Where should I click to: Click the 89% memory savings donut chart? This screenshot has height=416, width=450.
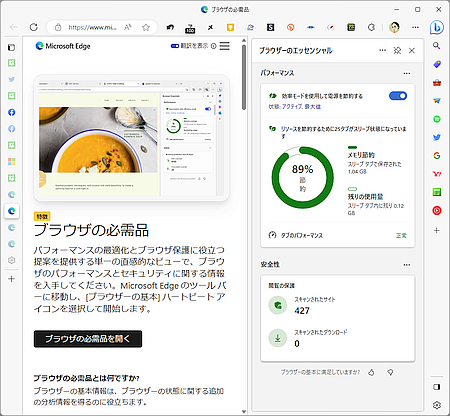coord(302,177)
